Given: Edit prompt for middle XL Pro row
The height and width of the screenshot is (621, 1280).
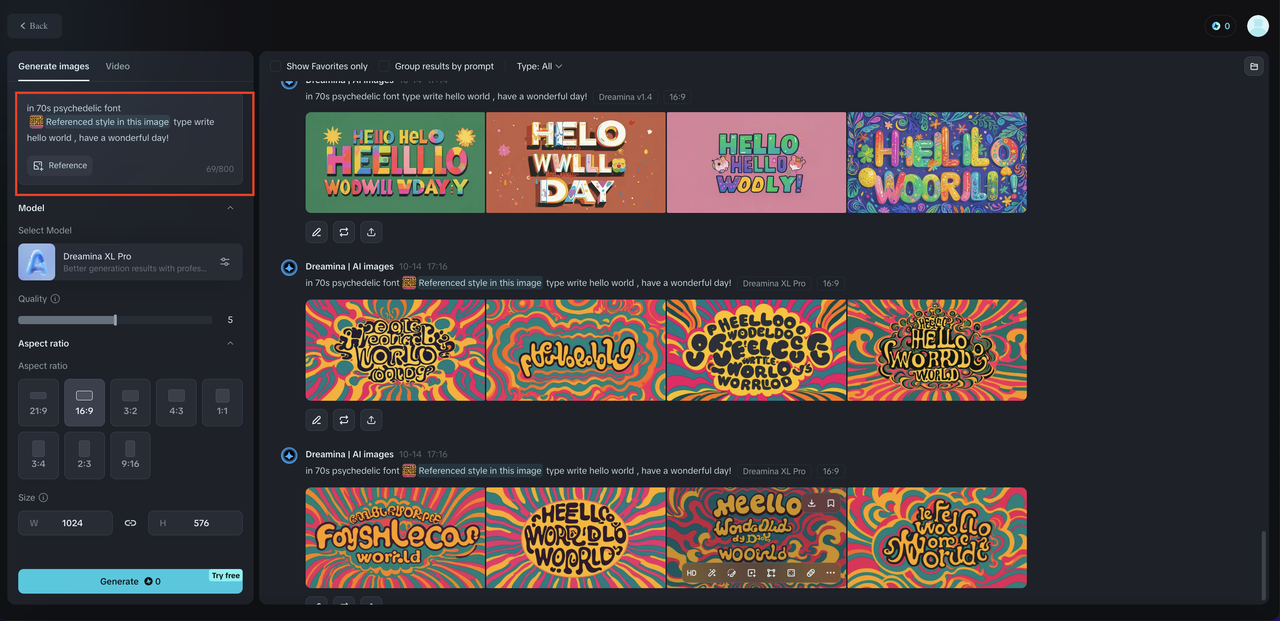Looking at the screenshot, I should point(317,420).
